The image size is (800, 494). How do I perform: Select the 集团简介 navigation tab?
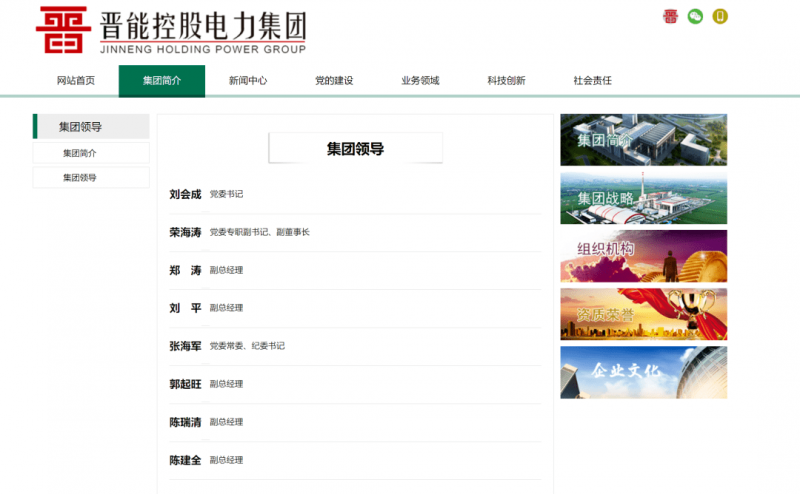(162, 81)
